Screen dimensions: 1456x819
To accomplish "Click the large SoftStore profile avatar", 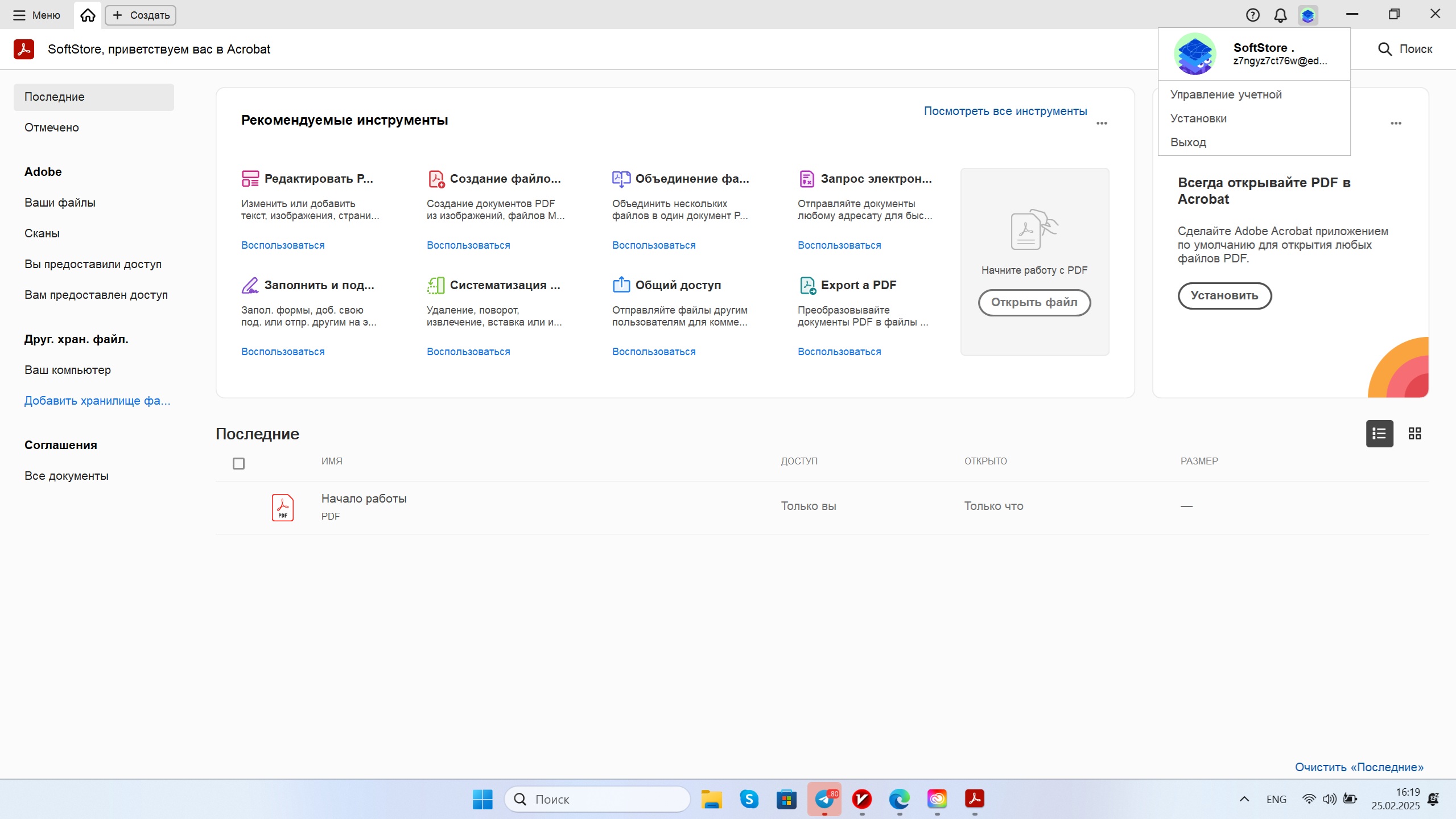I will [x=1195, y=54].
